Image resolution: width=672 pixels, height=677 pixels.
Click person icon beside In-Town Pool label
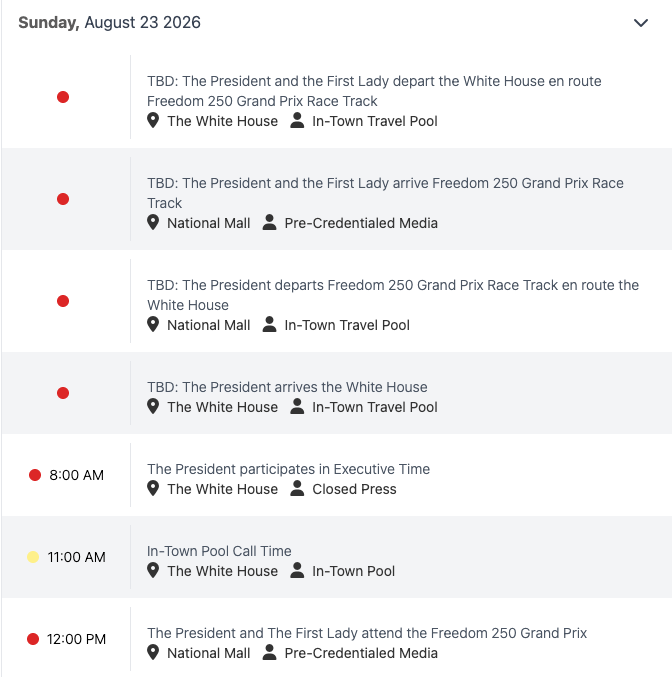click(x=297, y=570)
